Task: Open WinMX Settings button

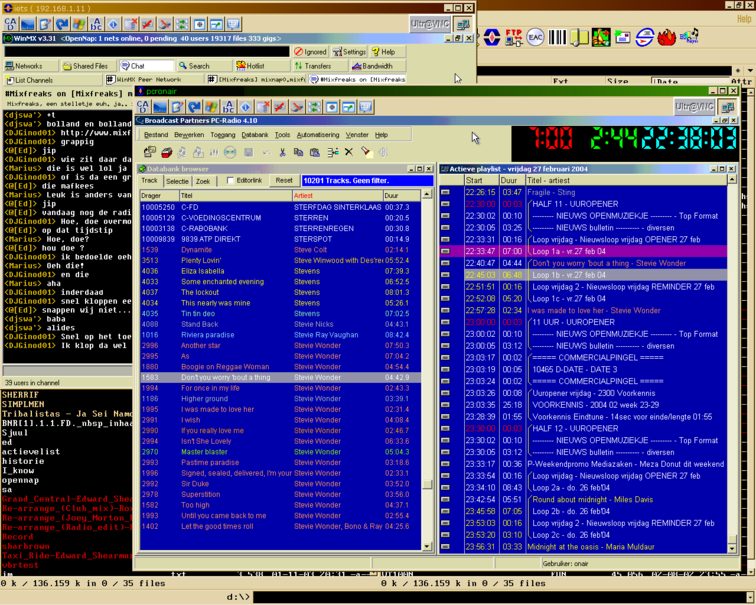Action: [x=349, y=52]
